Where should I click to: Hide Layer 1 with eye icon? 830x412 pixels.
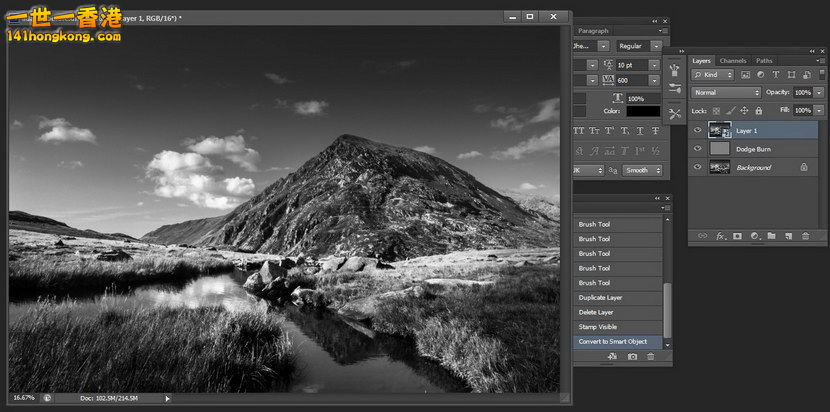coord(698,130)
